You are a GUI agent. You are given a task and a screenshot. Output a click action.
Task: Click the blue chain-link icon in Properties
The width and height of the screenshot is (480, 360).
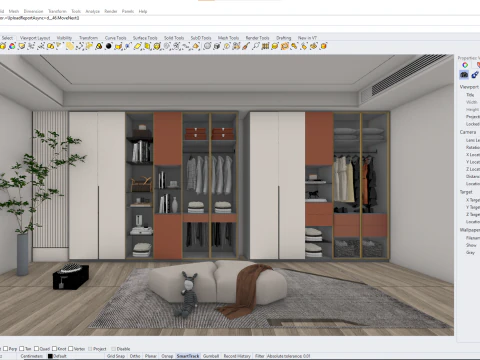475,75
